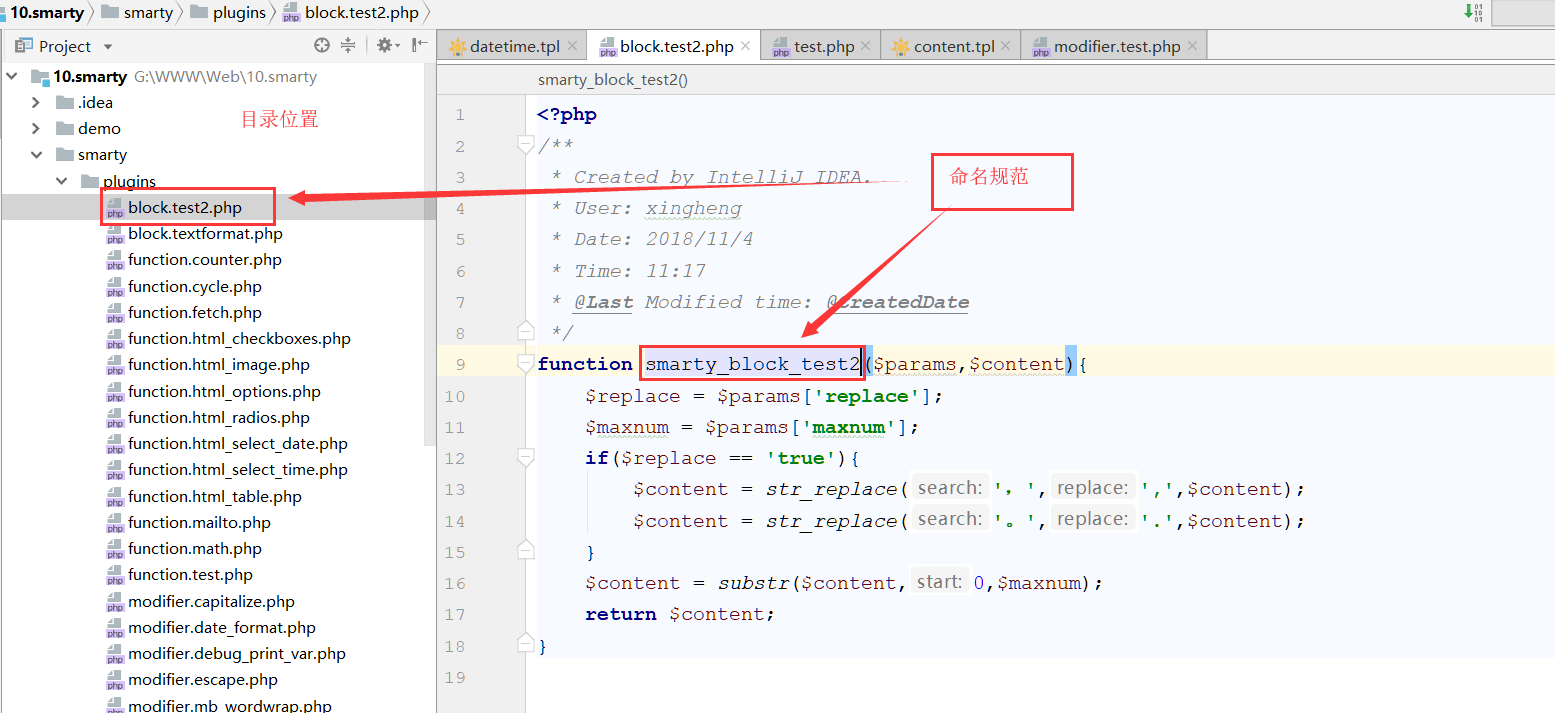
Task: Fold the doc comment at line 2
Action: tap(525, 146)
